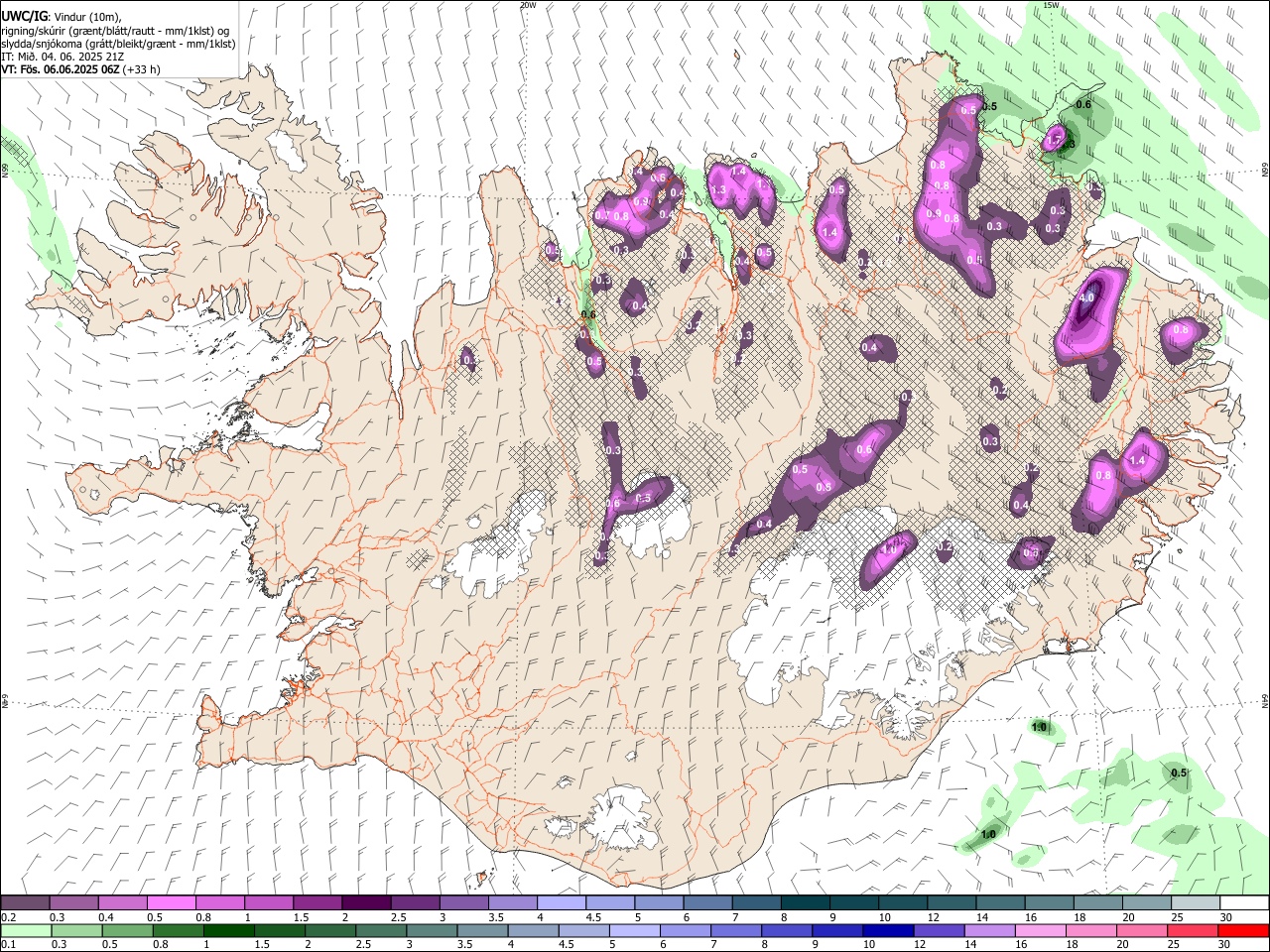The image size is (1270, 952).
Task: Select the bright magenta 0.5–0.8 snow legend swatch
Action: 172,902
